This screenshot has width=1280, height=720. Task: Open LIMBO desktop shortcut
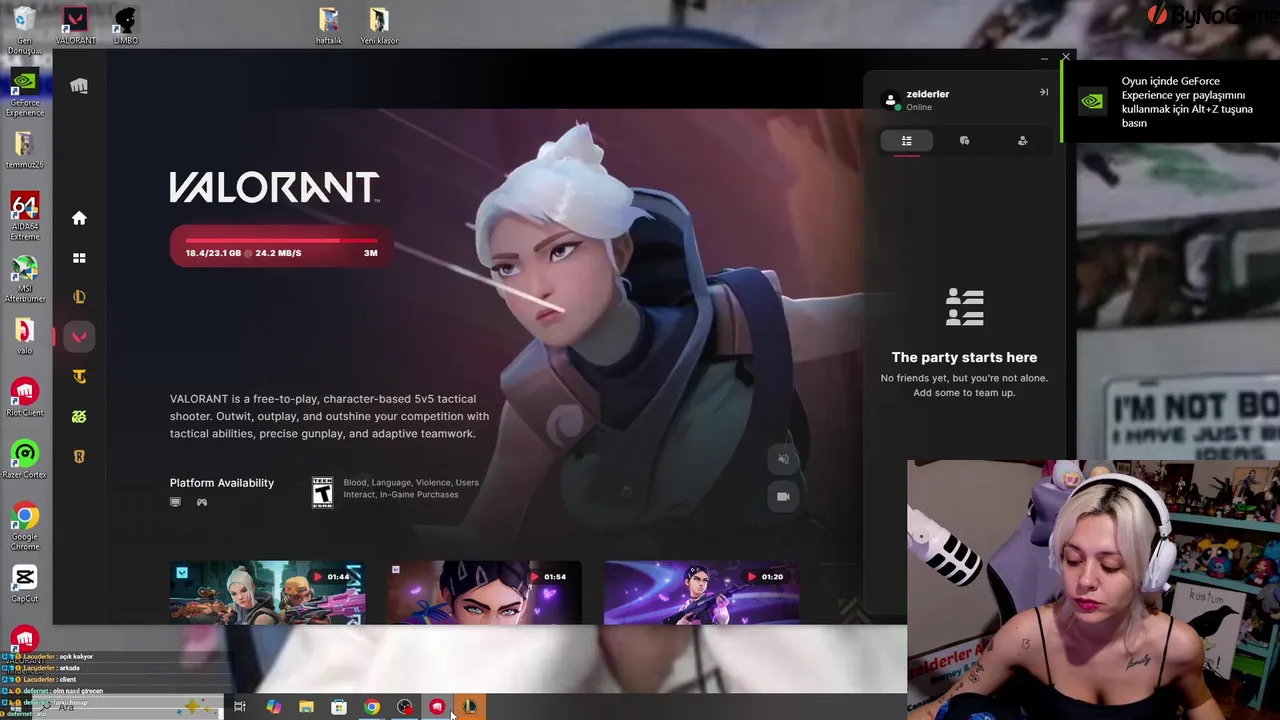(125, 26)
